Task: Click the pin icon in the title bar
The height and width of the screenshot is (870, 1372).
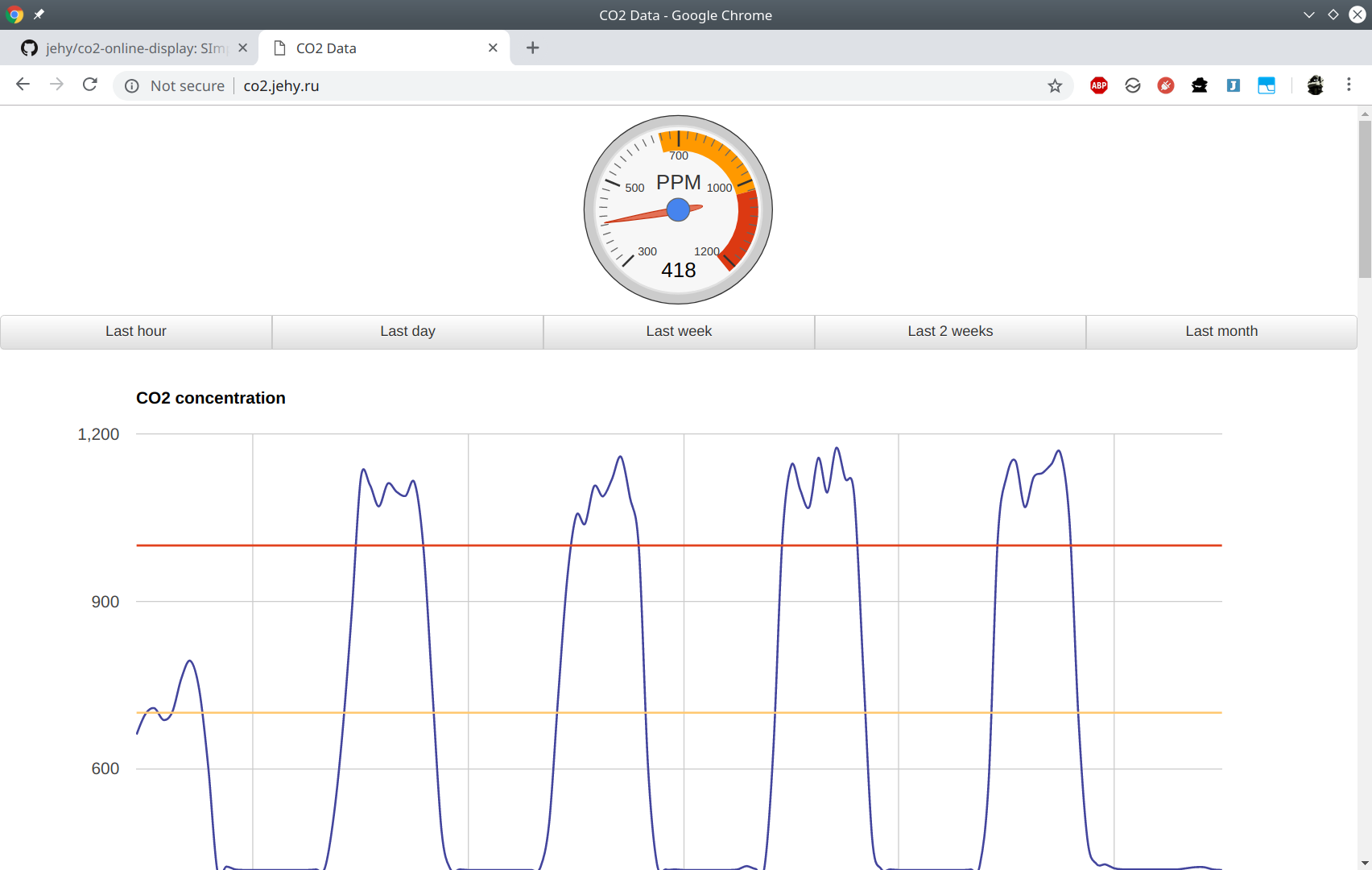Action: click(x=39, y=14)
